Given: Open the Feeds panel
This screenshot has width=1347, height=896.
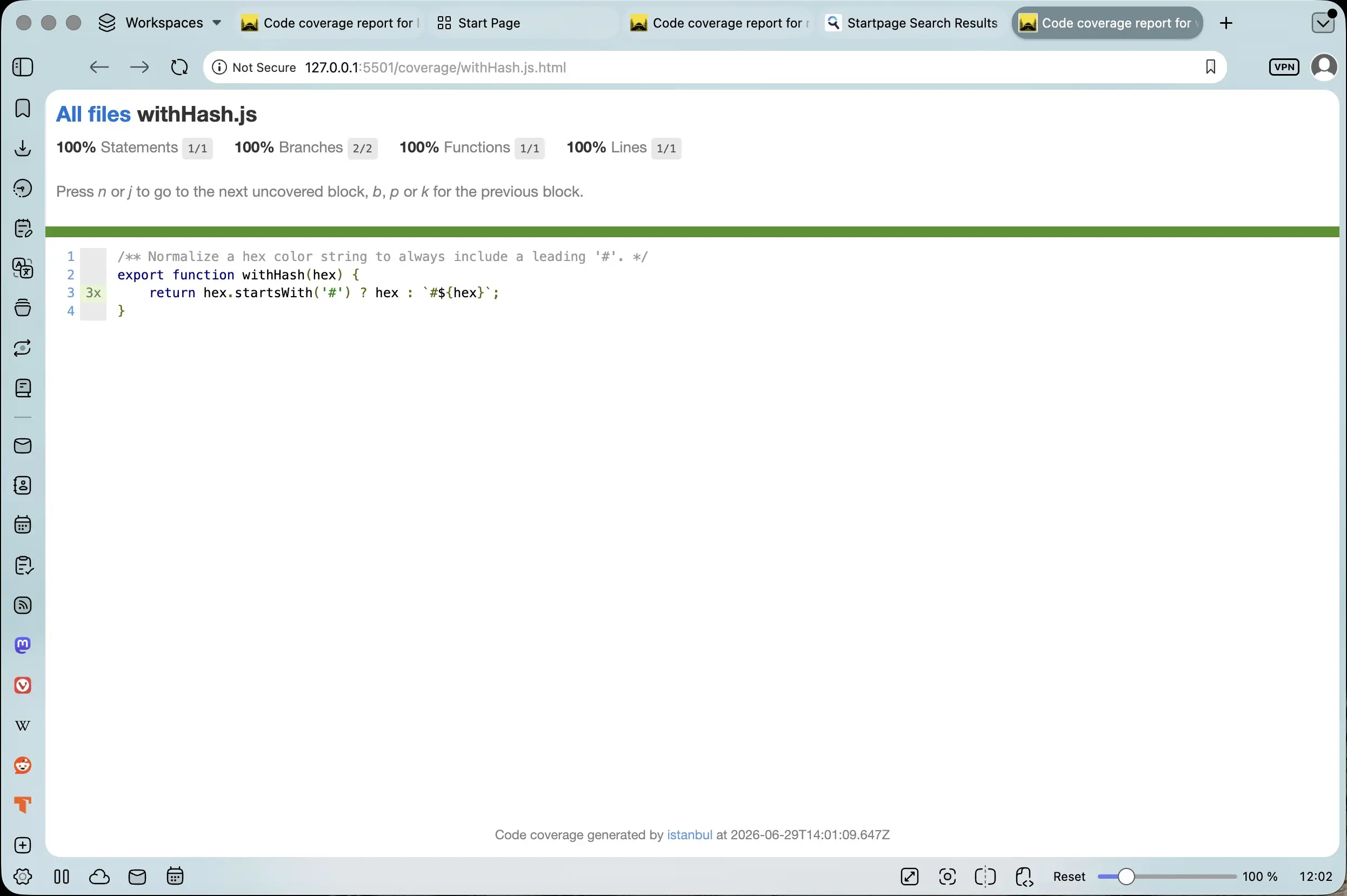Looking at the screenshot, I should coord(23,606).
